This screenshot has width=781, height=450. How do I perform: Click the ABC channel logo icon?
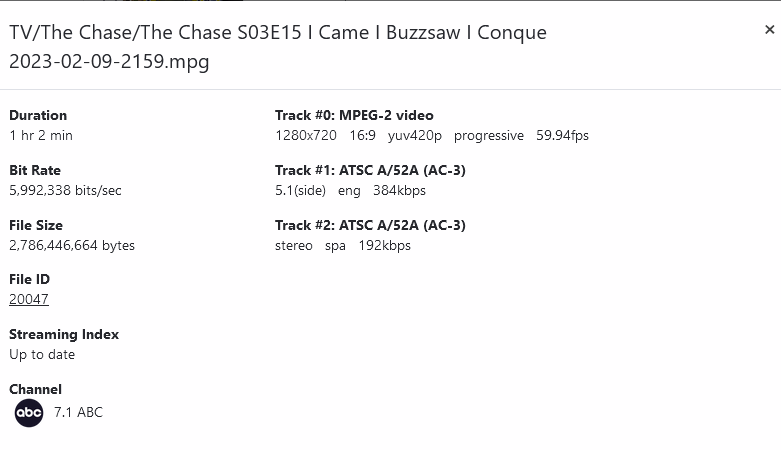click(x=29, y=412)
